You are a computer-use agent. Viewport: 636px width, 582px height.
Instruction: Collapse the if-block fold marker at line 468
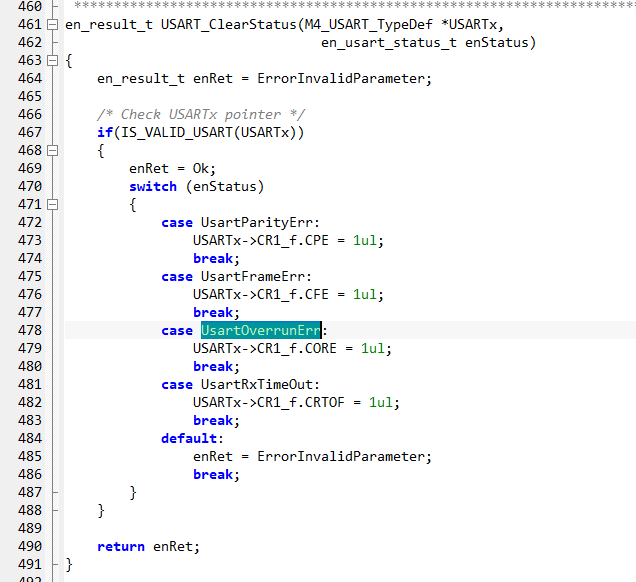tap(52, 151)
